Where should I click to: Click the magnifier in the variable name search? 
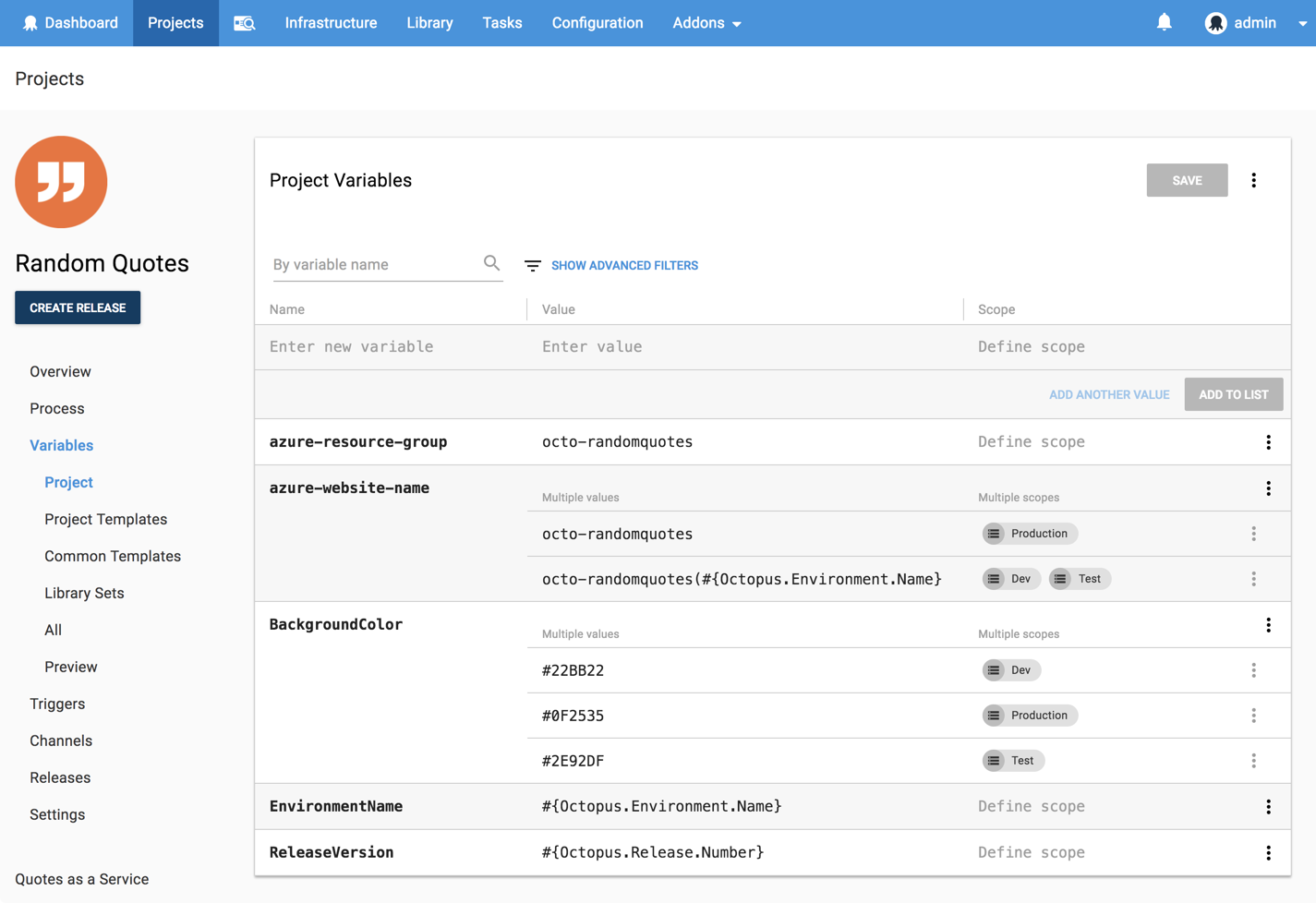(492, 263)
